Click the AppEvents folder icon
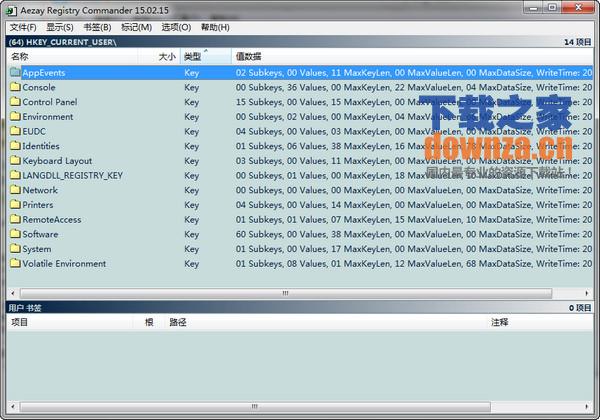Screen dimensions: 600x420 pos(15,72)
